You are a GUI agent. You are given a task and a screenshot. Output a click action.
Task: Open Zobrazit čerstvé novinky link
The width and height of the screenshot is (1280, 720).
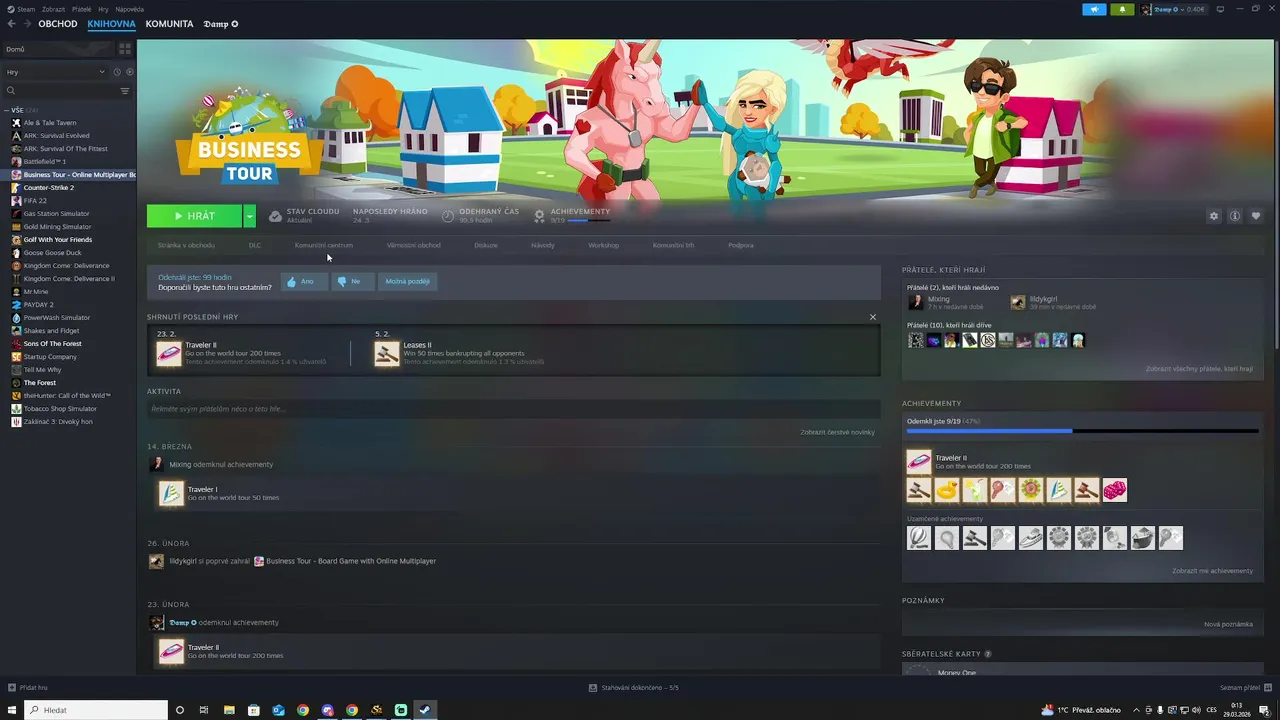[x=837, y=432]
